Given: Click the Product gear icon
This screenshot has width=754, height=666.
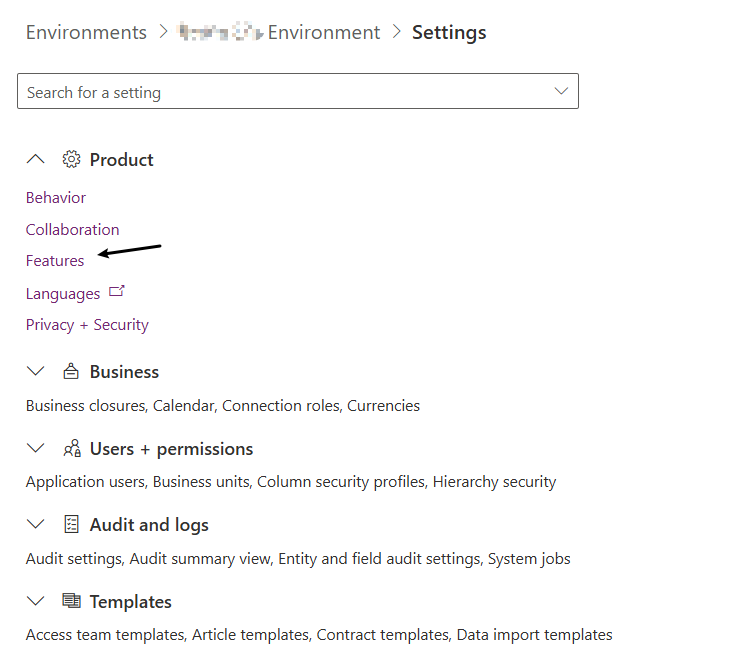Looking at the screenshot, I should coord(71,159).
